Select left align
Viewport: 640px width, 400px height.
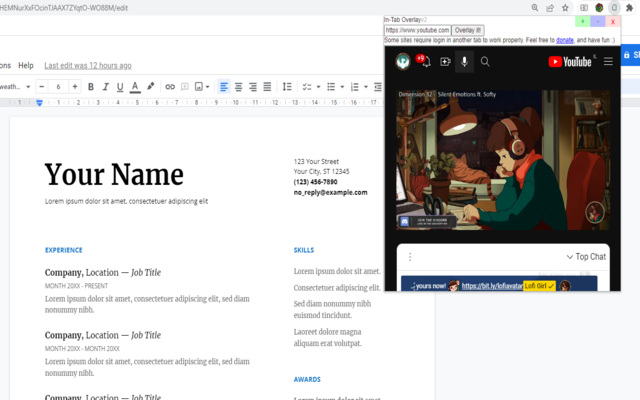point(224,87)
